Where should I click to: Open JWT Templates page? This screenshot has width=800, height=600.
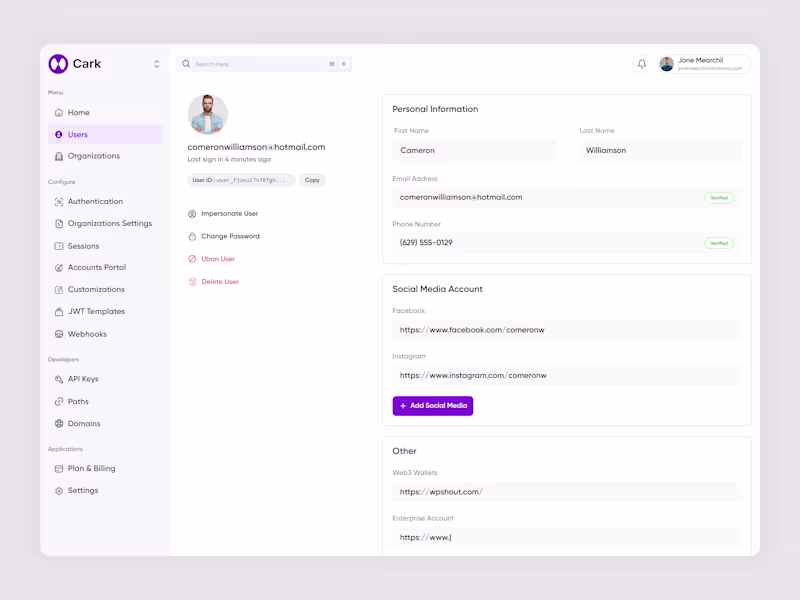point(105,311)
